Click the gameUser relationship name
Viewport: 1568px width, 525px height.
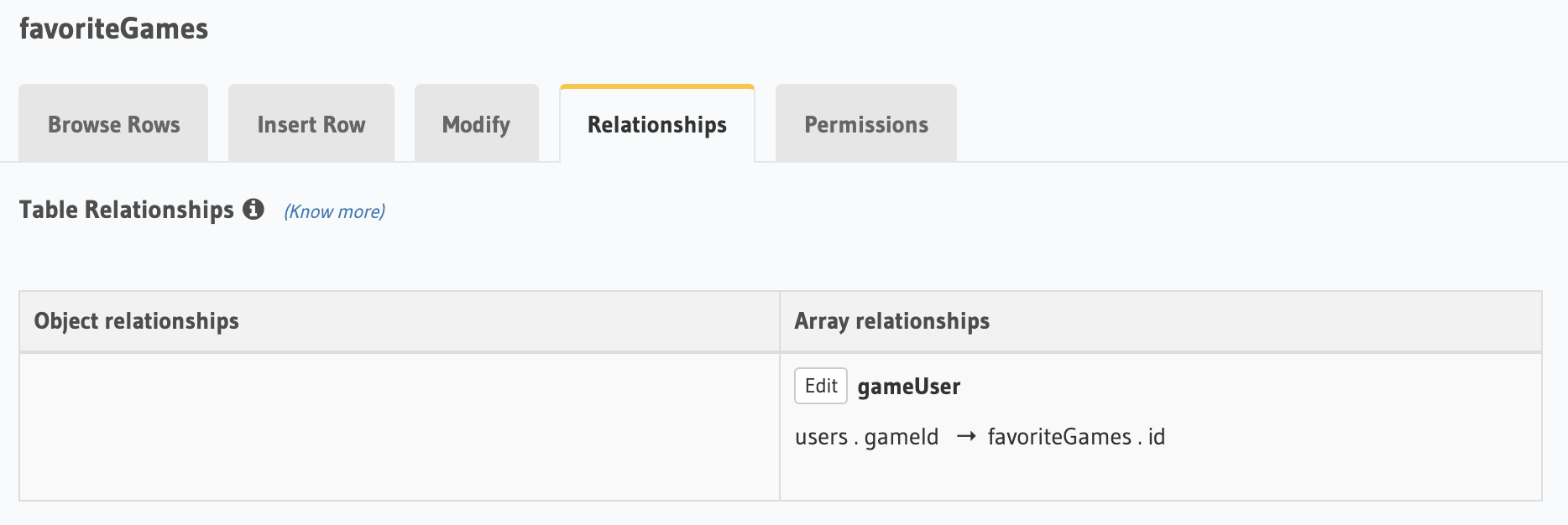click(909, 387)
